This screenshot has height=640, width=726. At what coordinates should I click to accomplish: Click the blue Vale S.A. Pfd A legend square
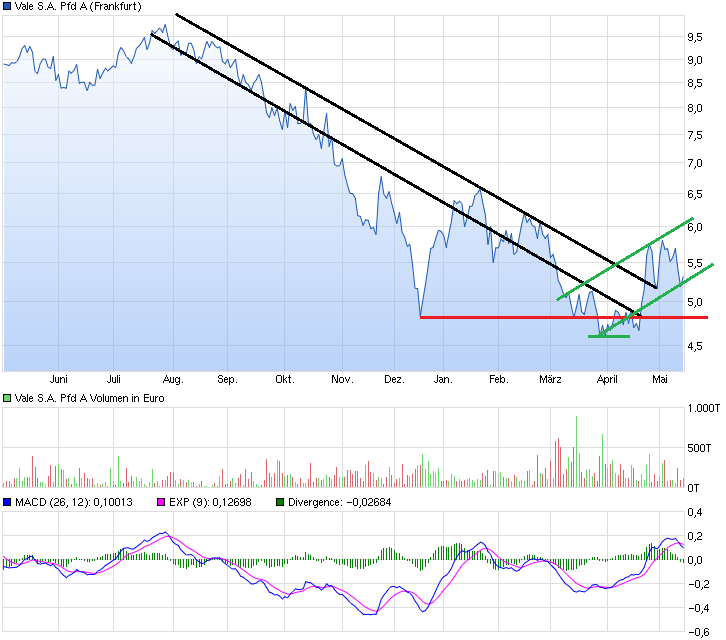pos(8,6)
